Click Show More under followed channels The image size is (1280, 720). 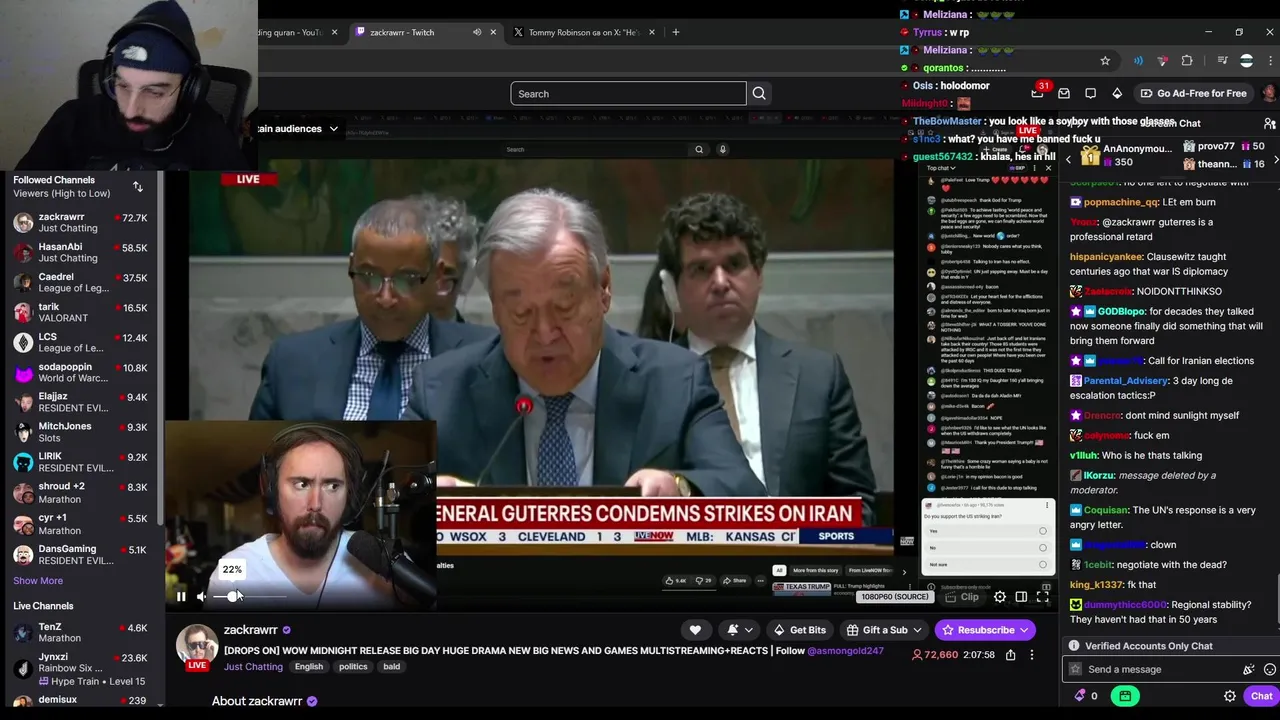click(x=38, y=581)
